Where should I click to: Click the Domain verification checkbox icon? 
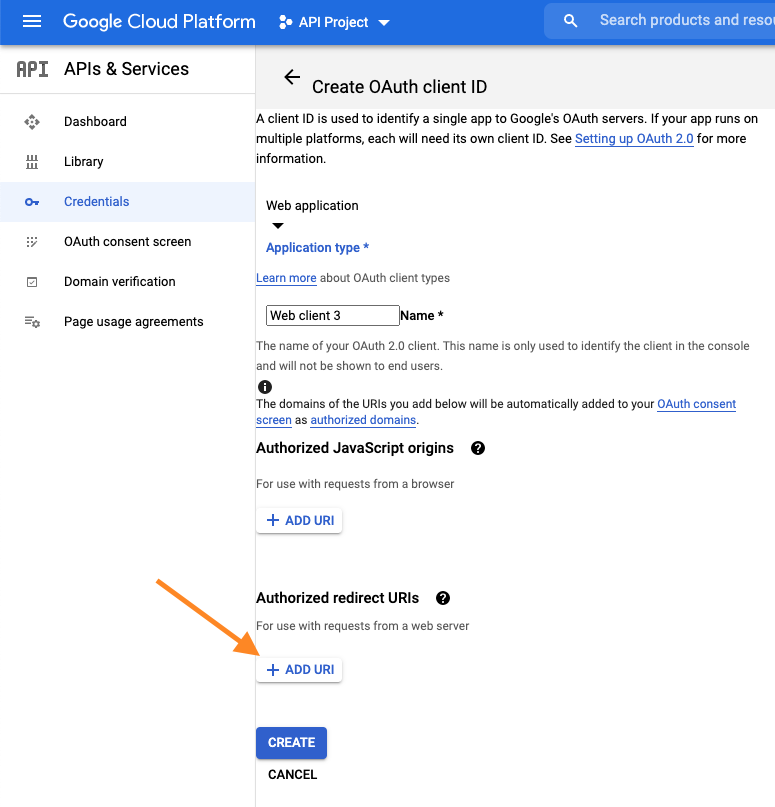coord(32,282)
